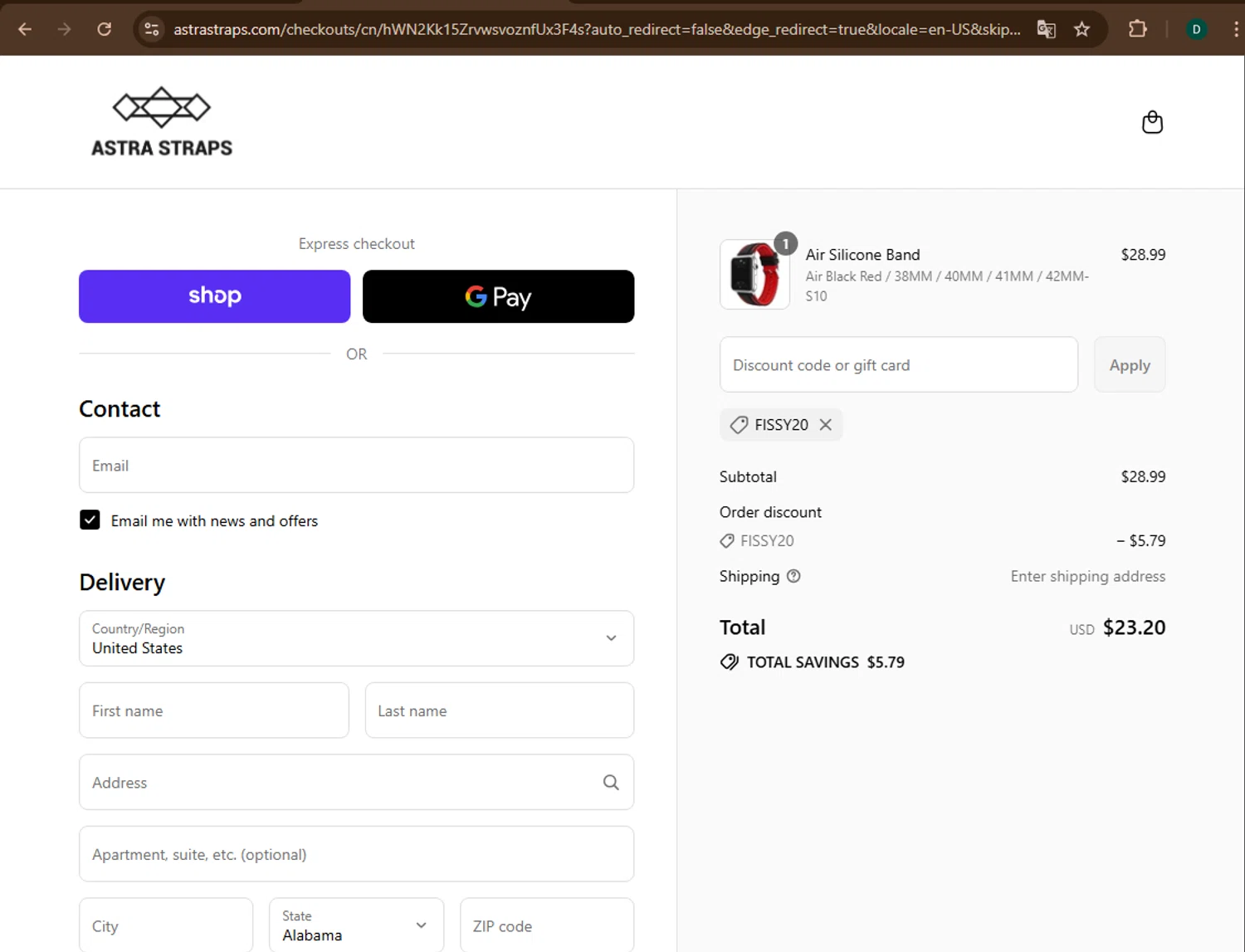1245x952 pixels.
Task: Open the shopping bag cart icon
Action: 1152,122
